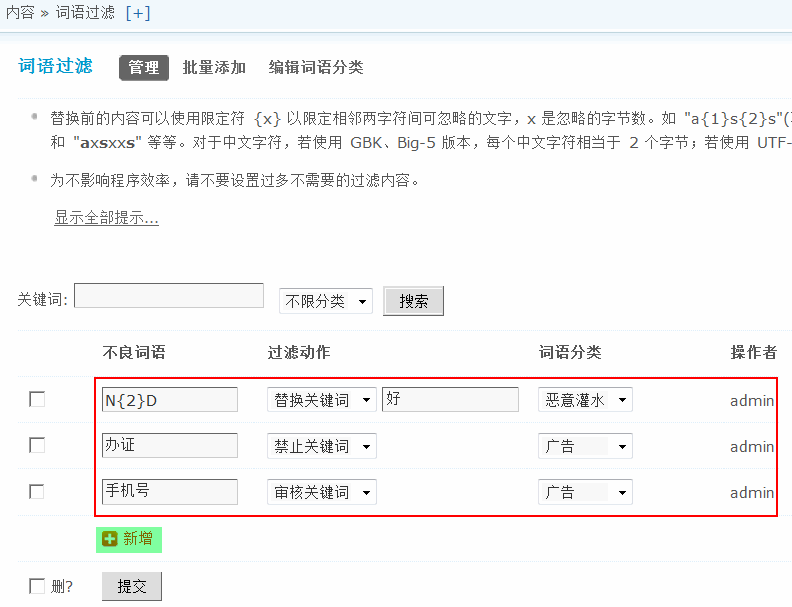Click the [+] icon beside breadcrumb
Screen dimensions: 792x607
click(138, 13)
